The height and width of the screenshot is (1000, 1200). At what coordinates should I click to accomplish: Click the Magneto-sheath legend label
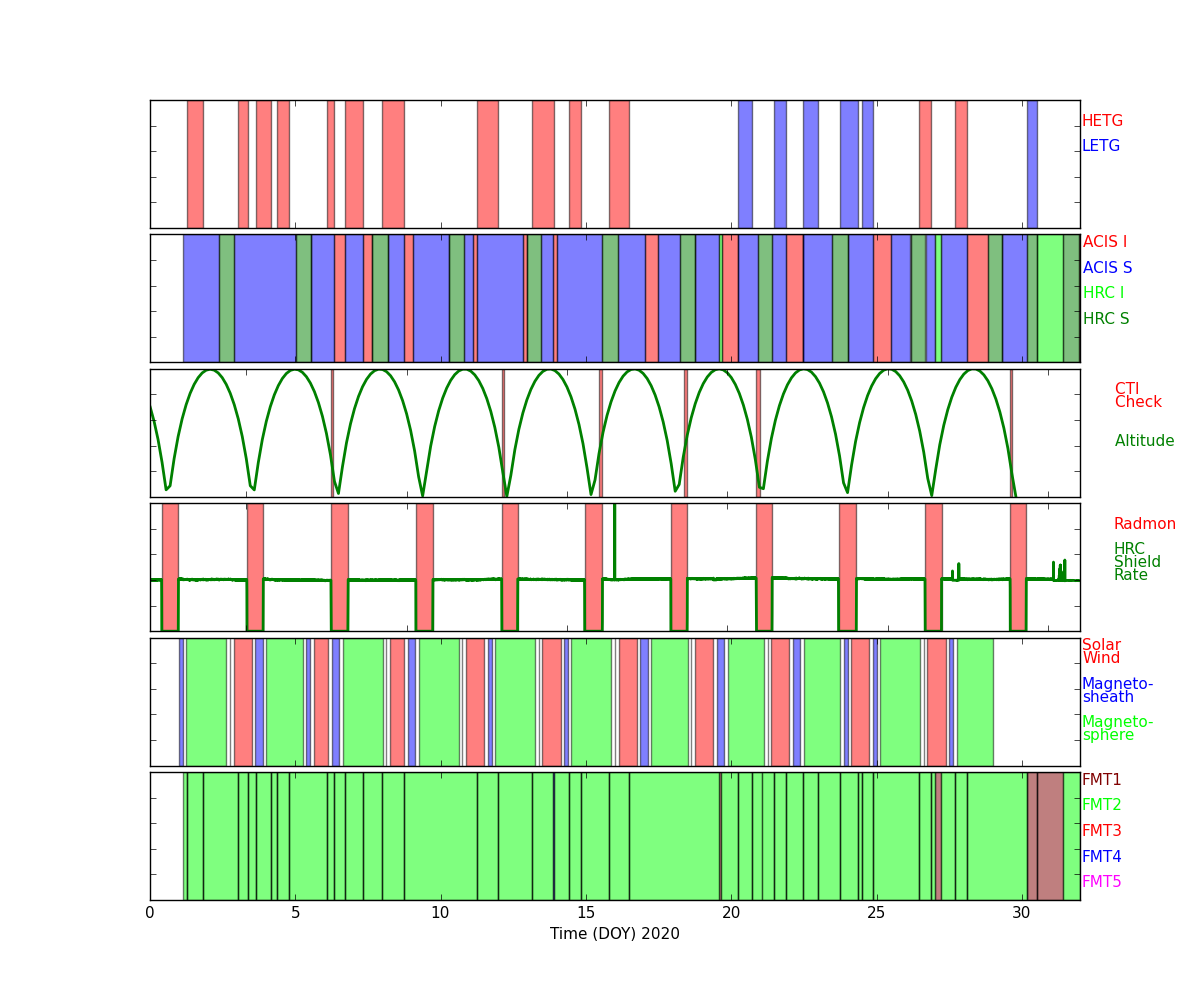coord(1117,691)
